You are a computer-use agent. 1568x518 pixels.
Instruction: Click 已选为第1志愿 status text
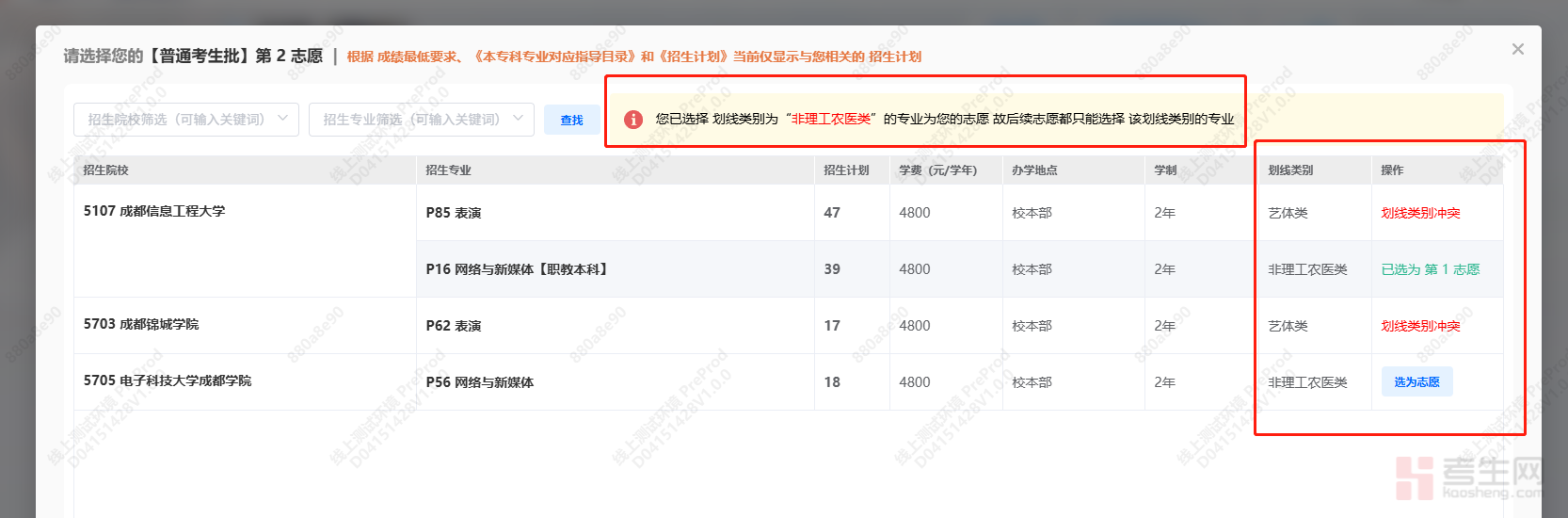pos(1430,269)
